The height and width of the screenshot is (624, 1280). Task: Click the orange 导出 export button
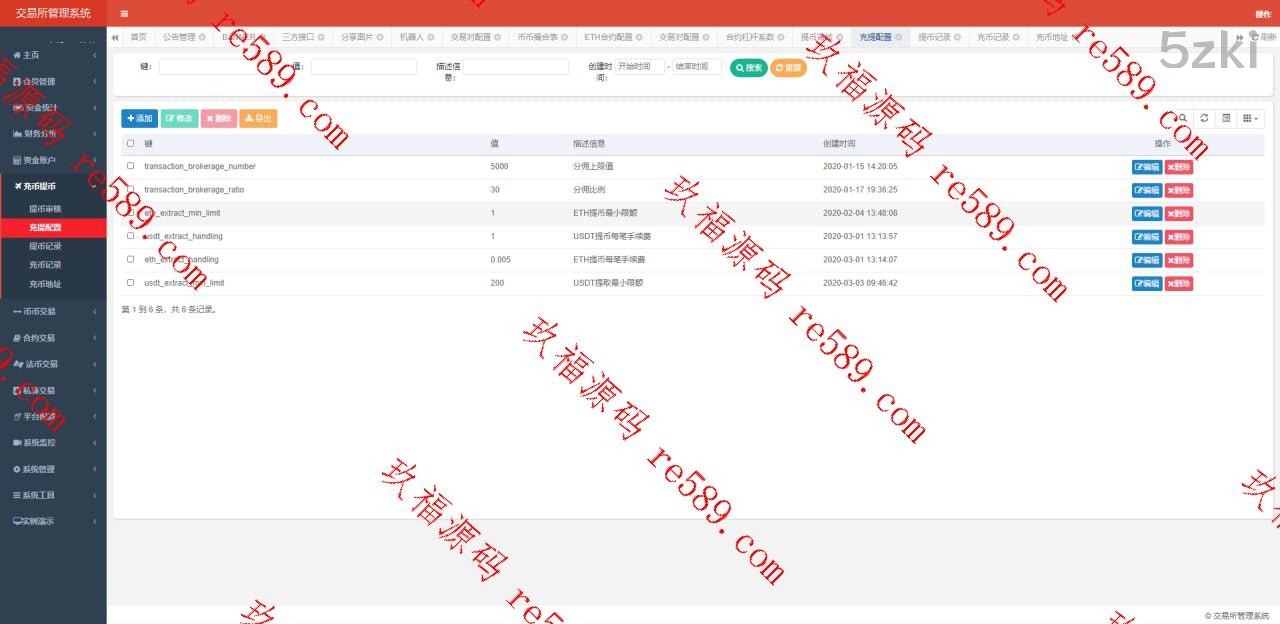click(258, 118)
